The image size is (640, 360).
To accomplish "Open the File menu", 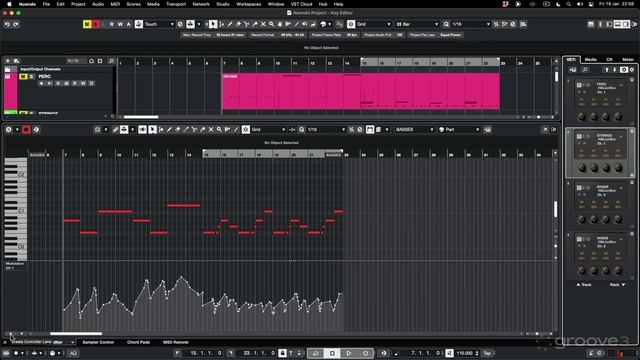I will (x=46, y=4).
